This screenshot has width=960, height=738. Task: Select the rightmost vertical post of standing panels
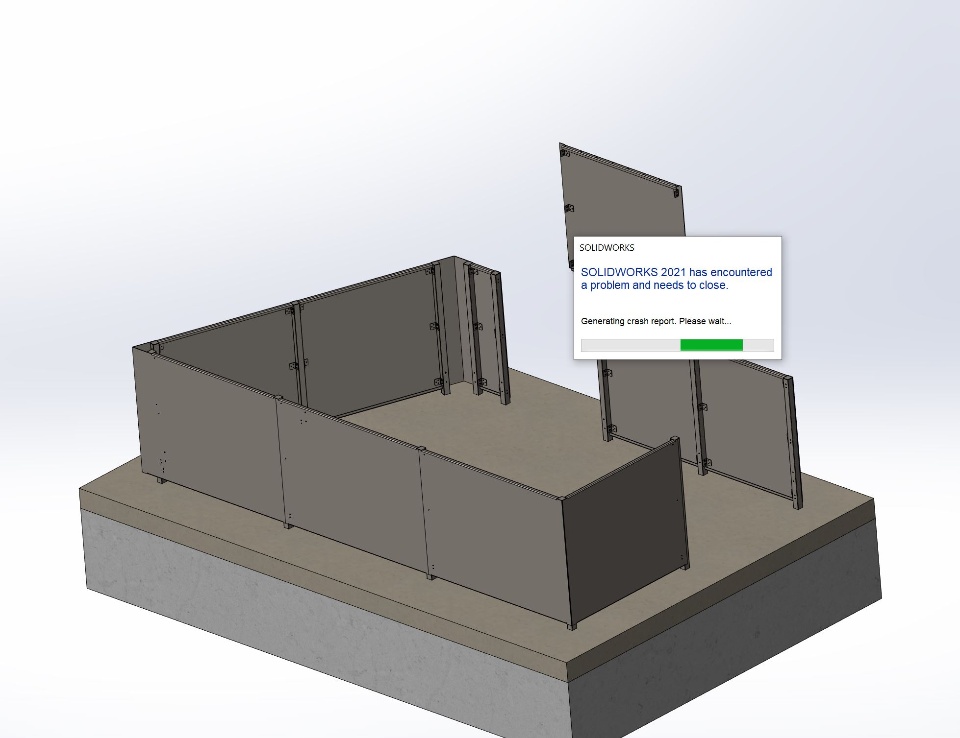pyautogui.click(x=793, y=442)
